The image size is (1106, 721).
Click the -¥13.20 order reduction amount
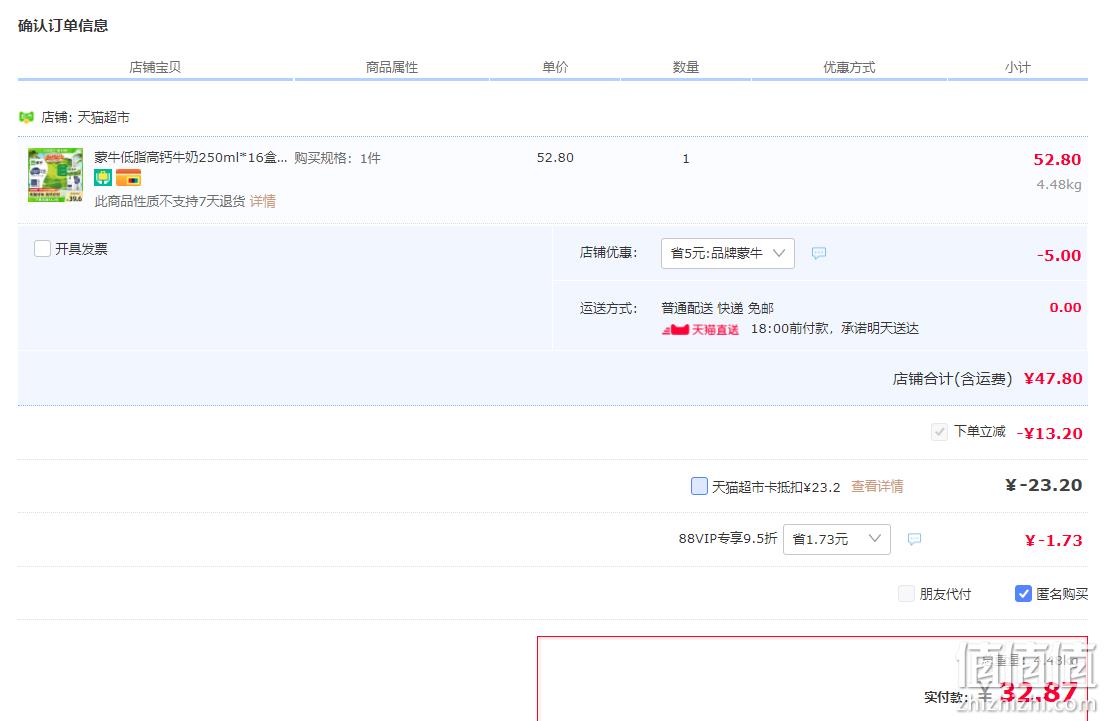click(1050, 433)
